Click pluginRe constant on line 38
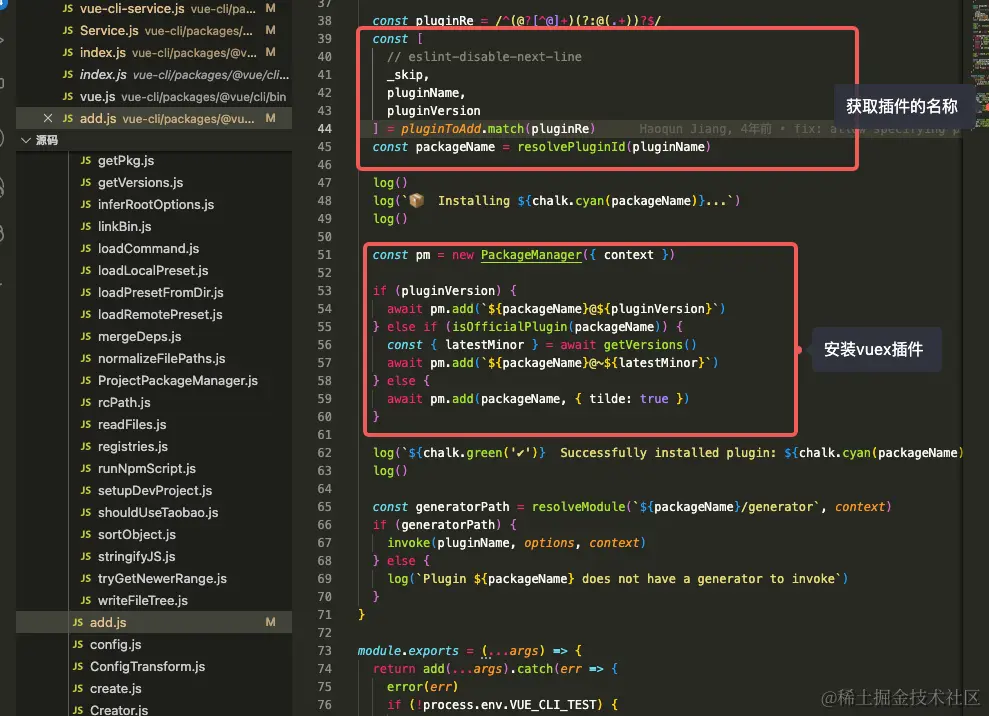The image size is (989, 716). (x=444, y=21)
